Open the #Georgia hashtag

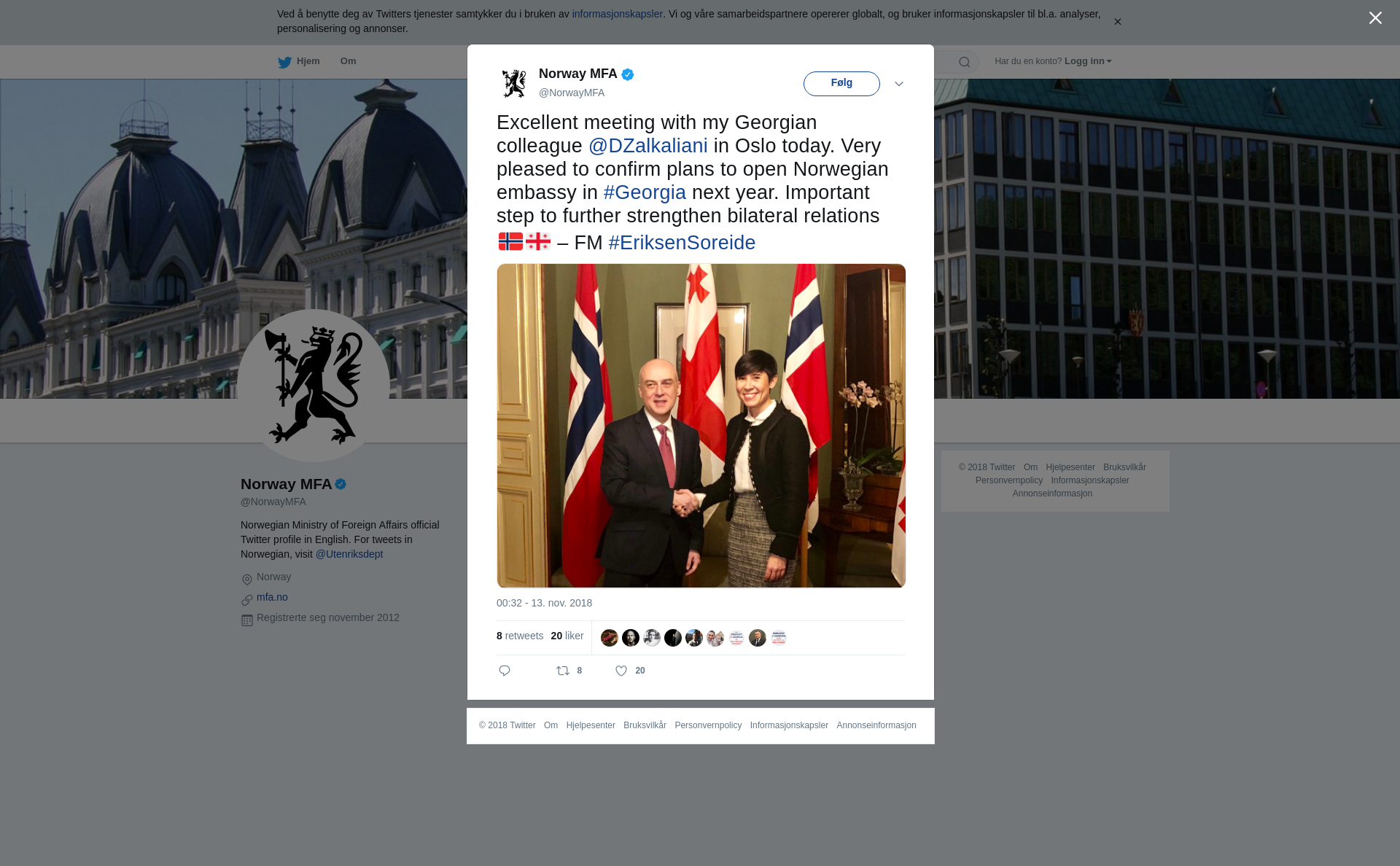click(645, 192)
